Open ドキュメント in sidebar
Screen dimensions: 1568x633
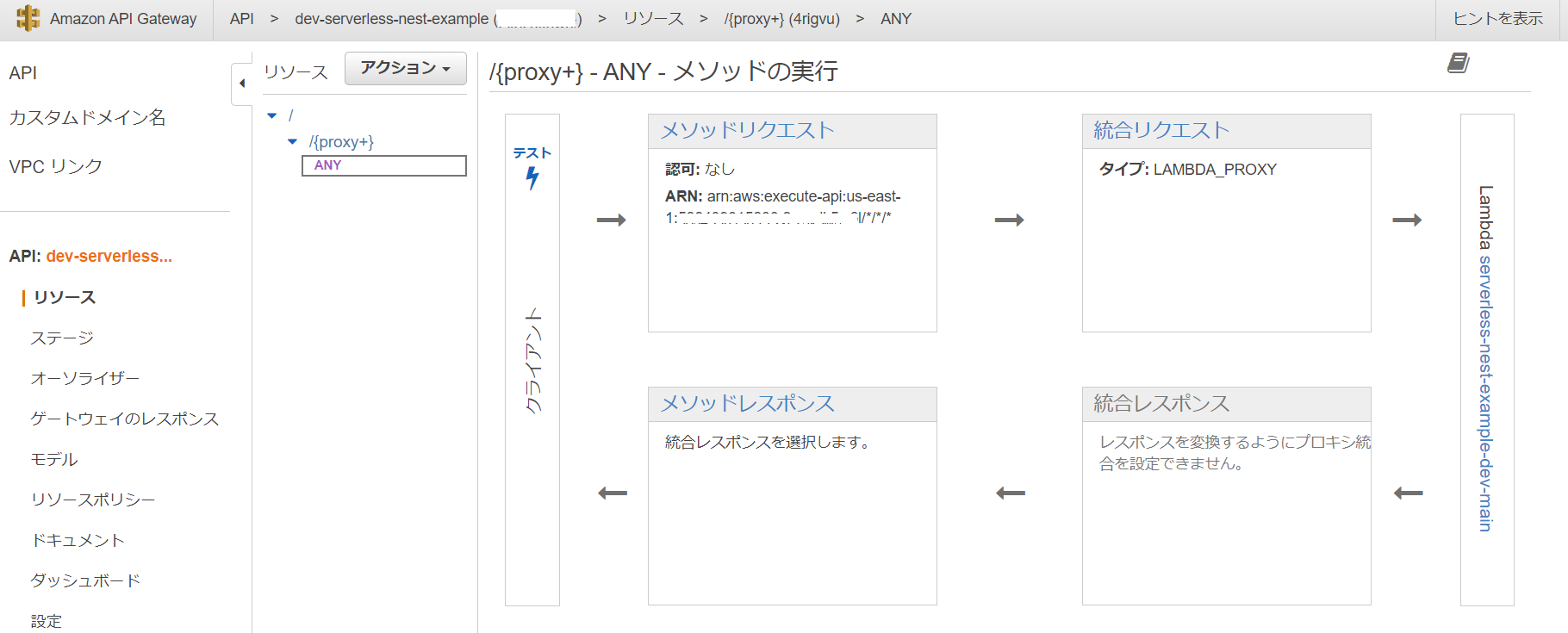click(78, 540)
